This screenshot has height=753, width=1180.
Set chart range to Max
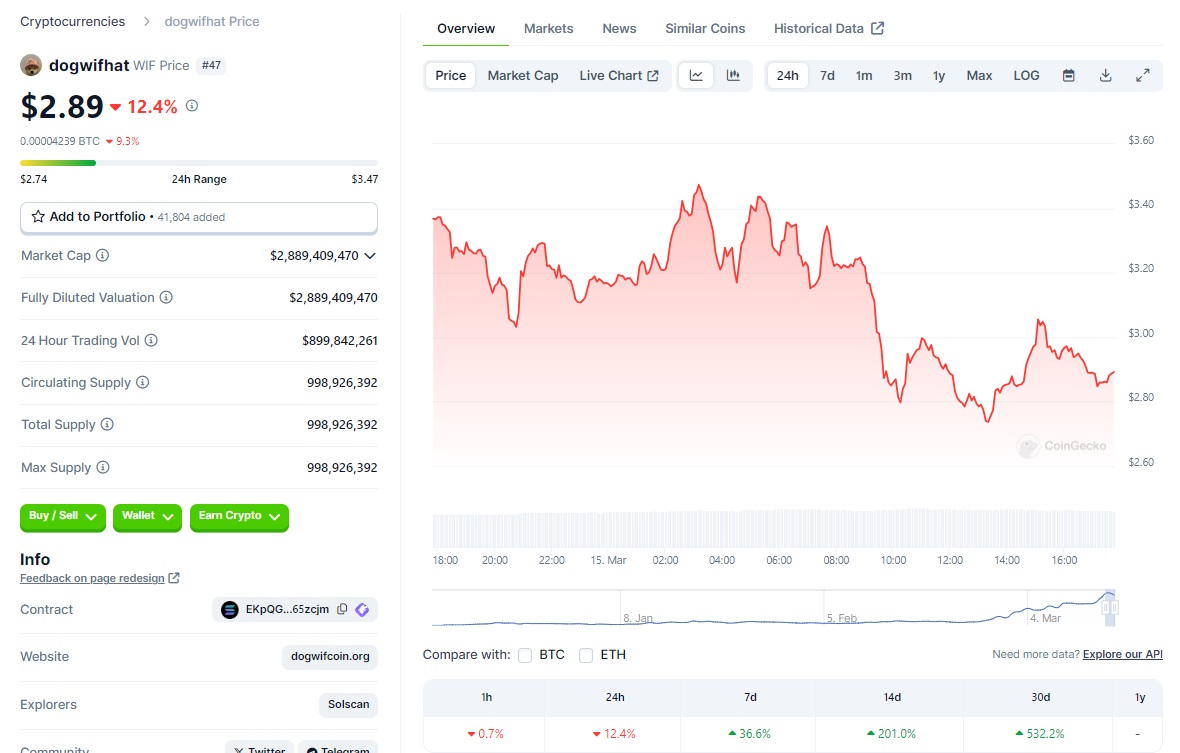(979, 75)
